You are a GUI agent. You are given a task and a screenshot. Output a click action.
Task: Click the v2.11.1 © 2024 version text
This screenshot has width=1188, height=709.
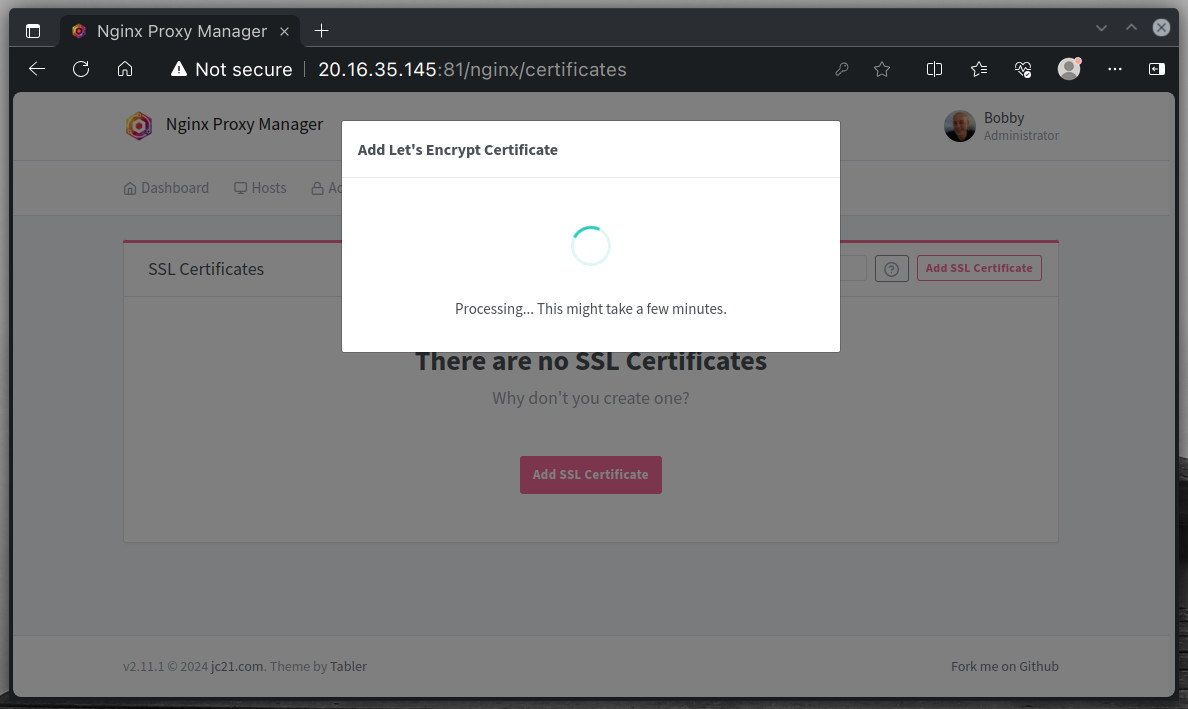click(165, 667)
